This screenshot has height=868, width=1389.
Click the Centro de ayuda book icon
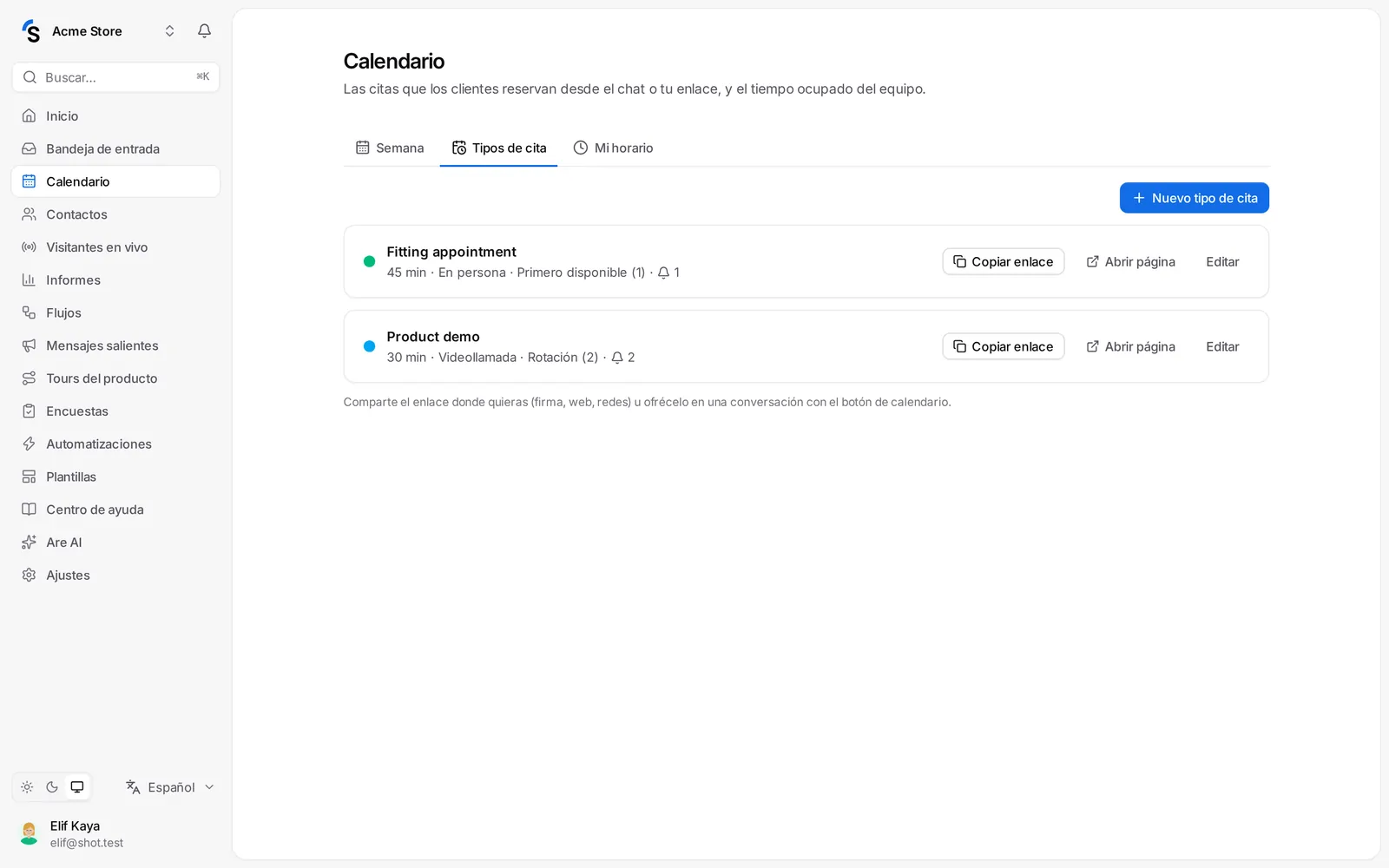(29, 510)
